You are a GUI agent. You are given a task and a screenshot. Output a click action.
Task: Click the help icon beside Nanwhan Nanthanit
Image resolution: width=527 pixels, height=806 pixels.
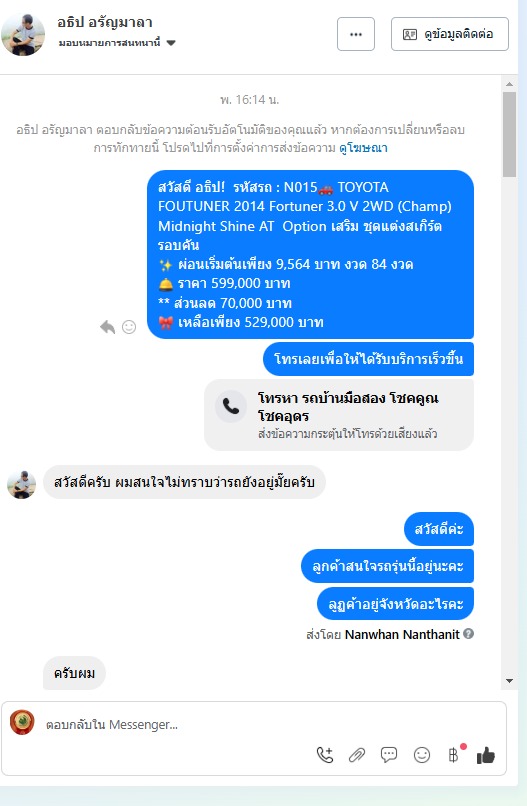point(468,634)
